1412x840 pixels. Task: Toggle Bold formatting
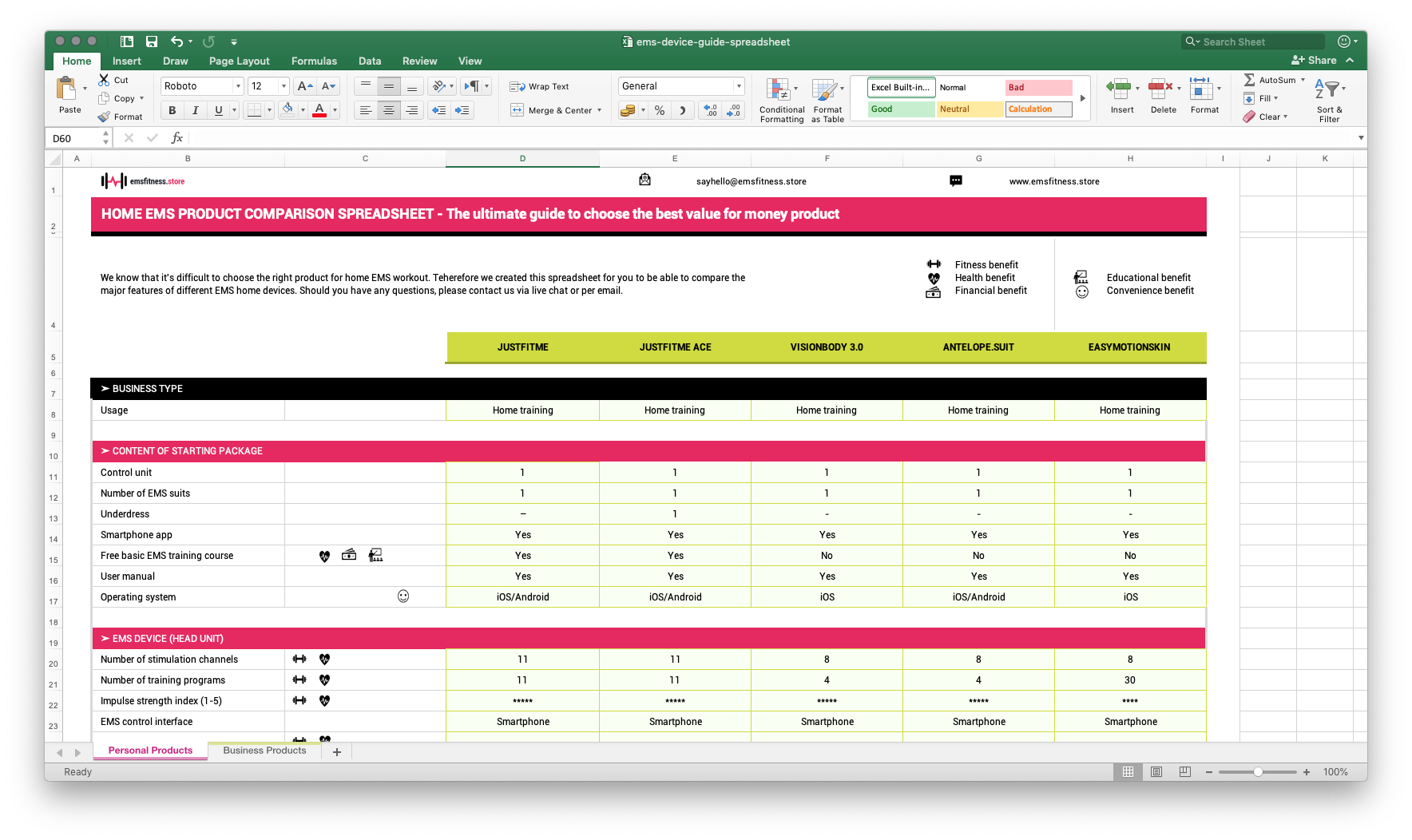coord(172,110)
